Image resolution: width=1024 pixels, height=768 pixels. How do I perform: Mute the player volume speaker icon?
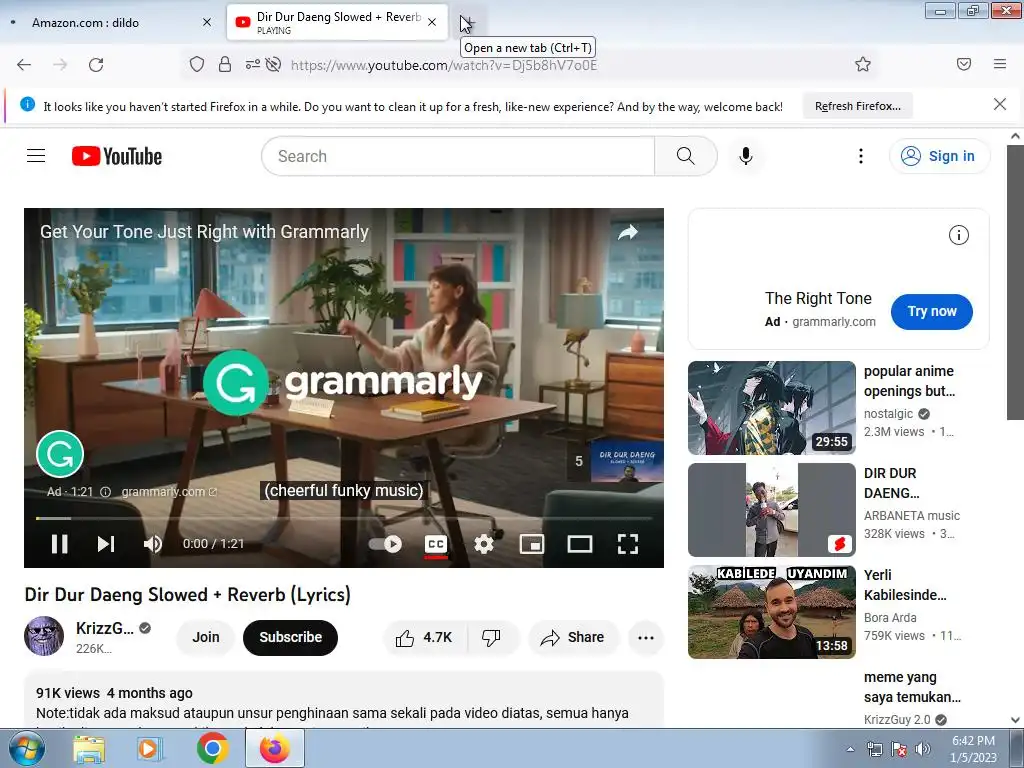click(153, 544)
